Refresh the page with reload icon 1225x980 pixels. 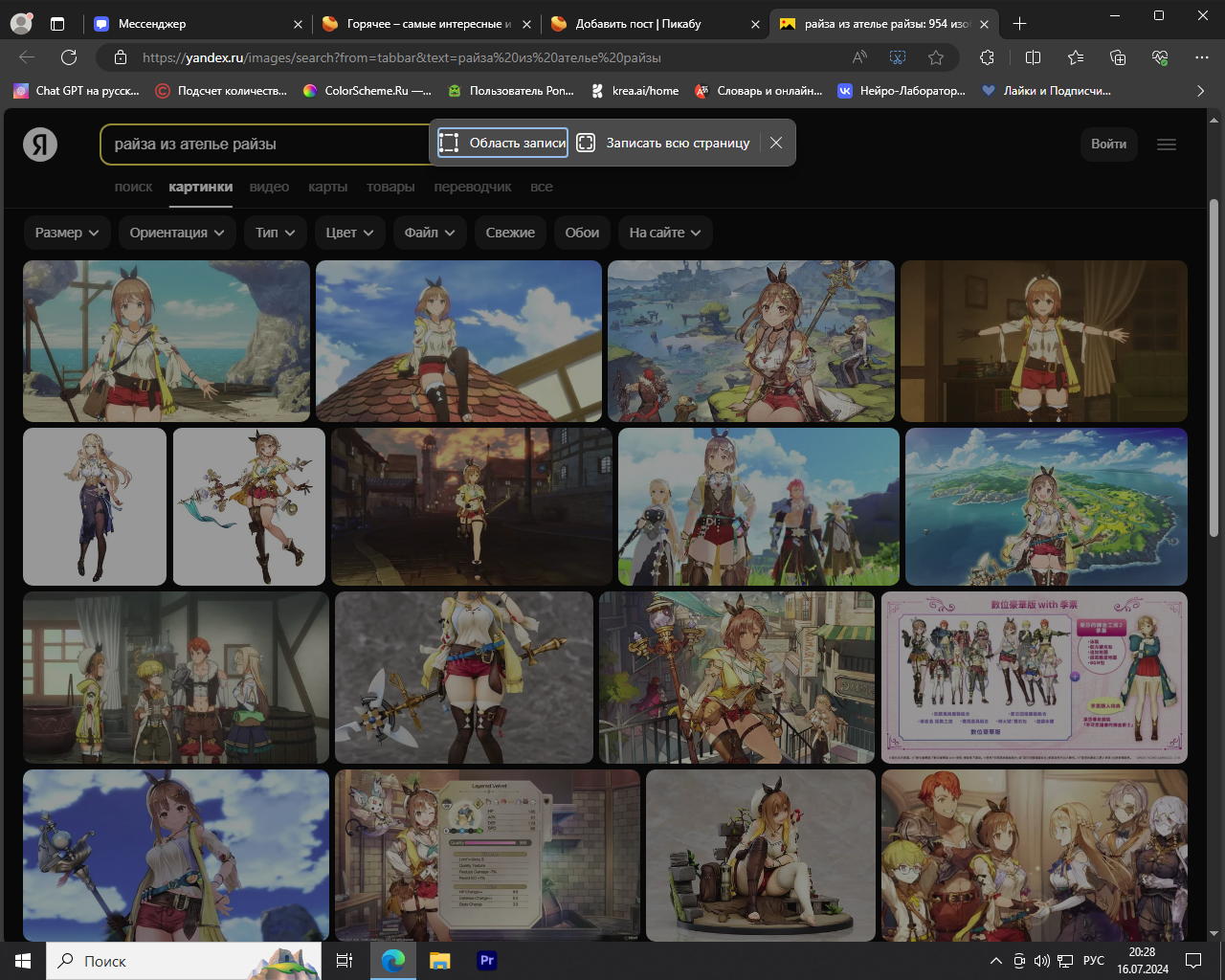69,57
